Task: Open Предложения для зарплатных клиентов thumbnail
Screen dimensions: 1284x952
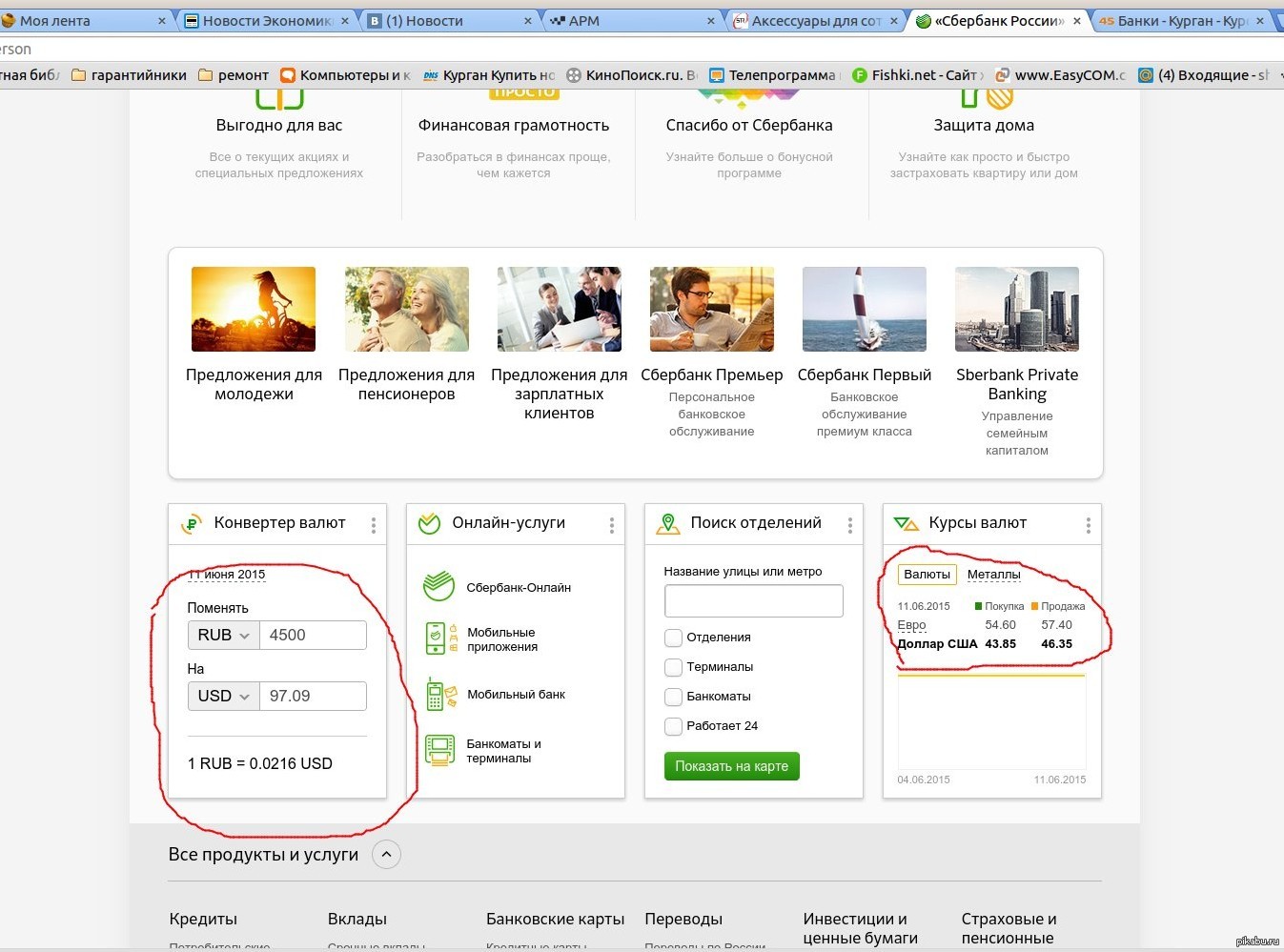Action: click(x=560, y=309)
